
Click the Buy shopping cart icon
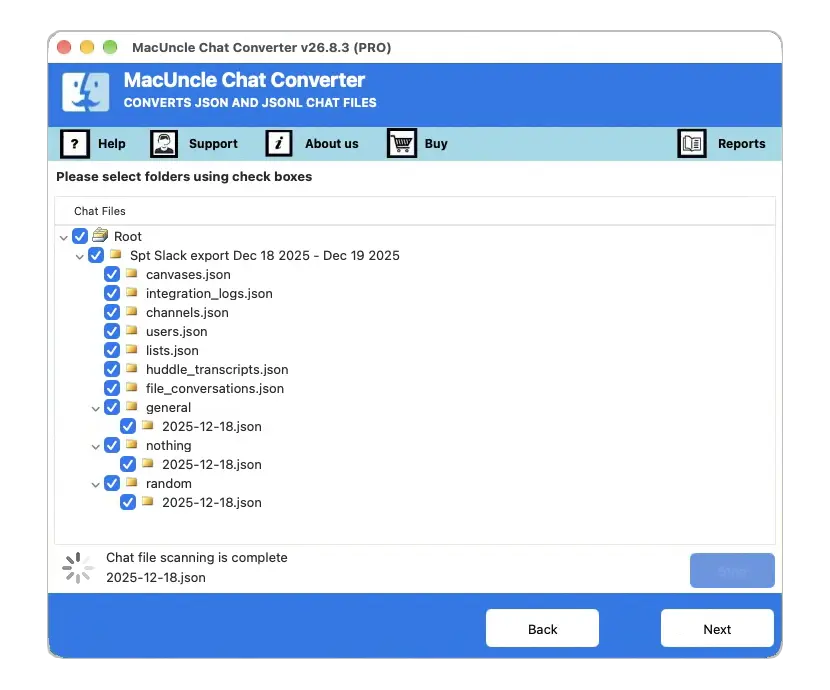pos(402,143)
